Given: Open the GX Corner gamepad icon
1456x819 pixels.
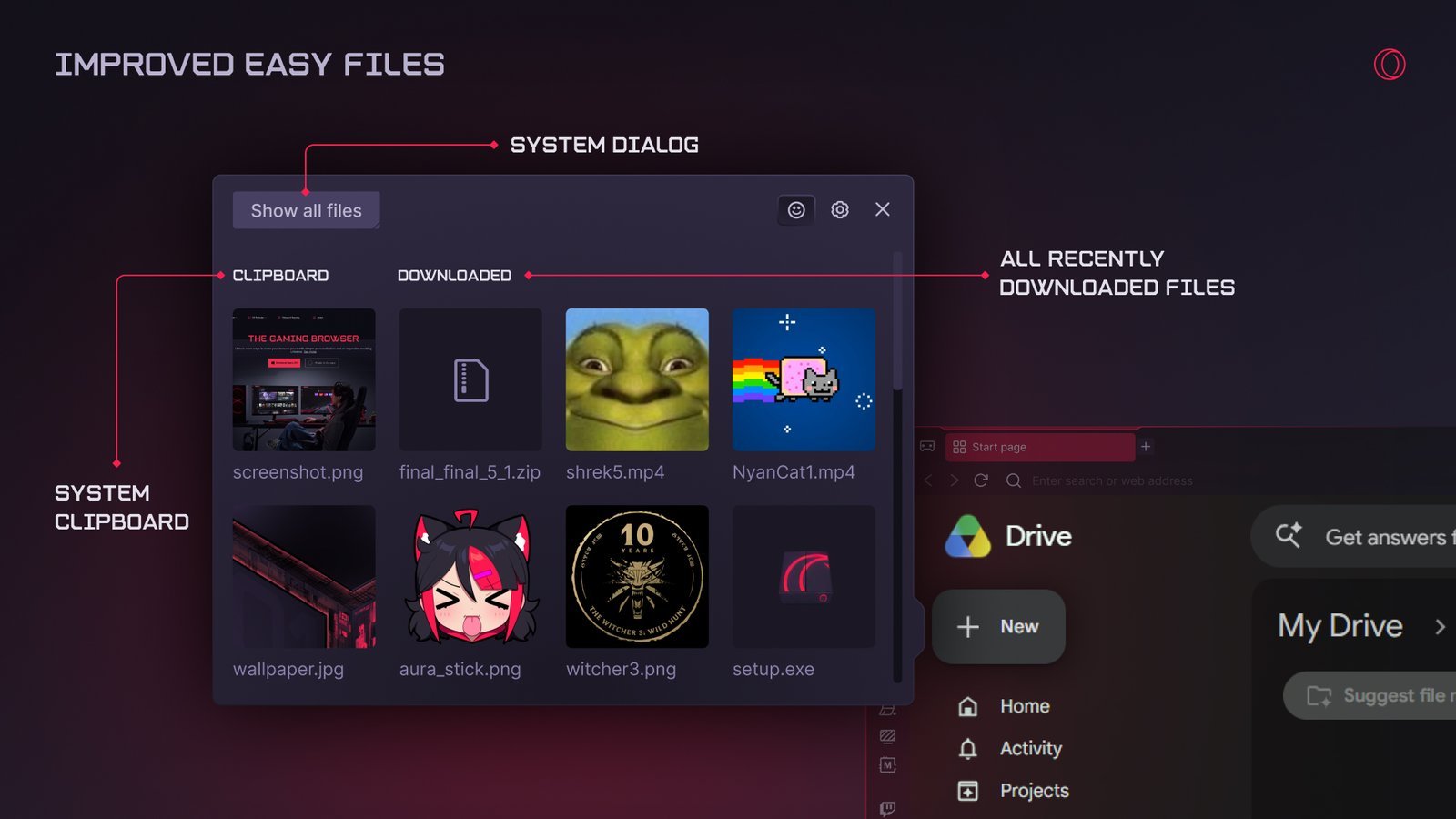Looking at the screenshot, I should coord(927,447).
